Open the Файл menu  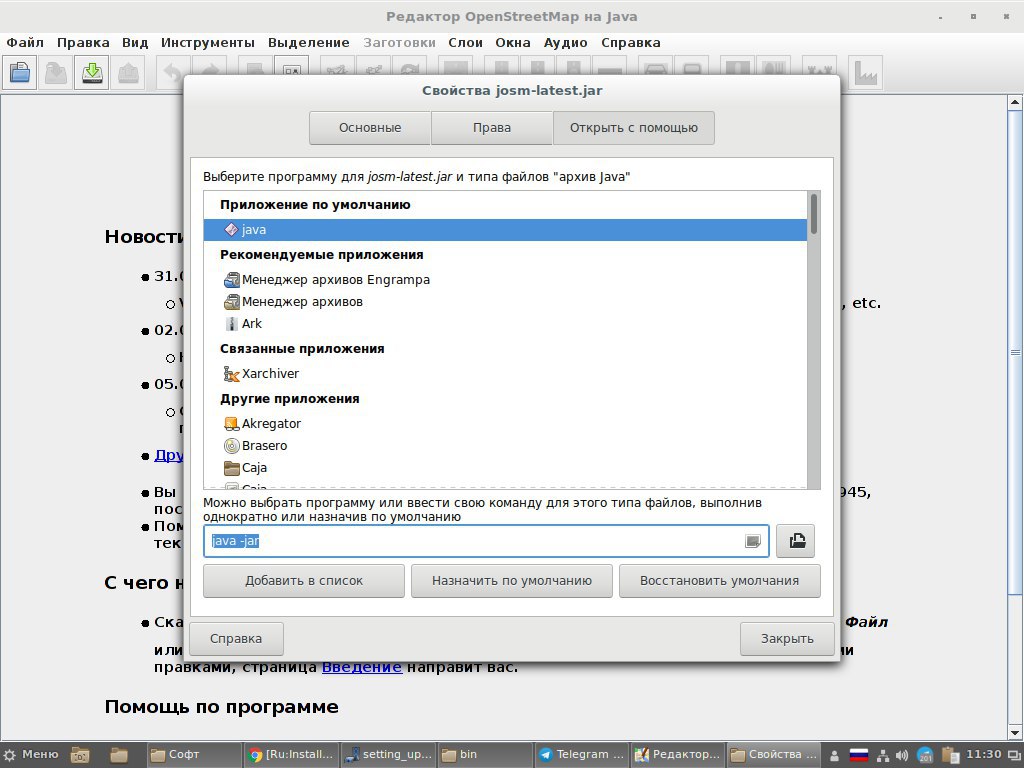[x=25, y=42]
